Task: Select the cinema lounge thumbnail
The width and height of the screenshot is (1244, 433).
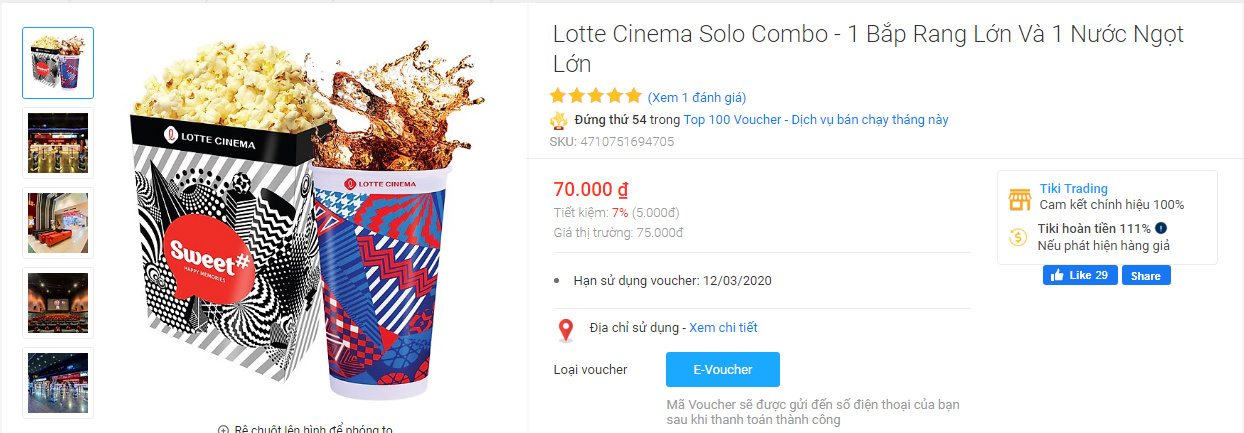Action: [x=58, y=223]
